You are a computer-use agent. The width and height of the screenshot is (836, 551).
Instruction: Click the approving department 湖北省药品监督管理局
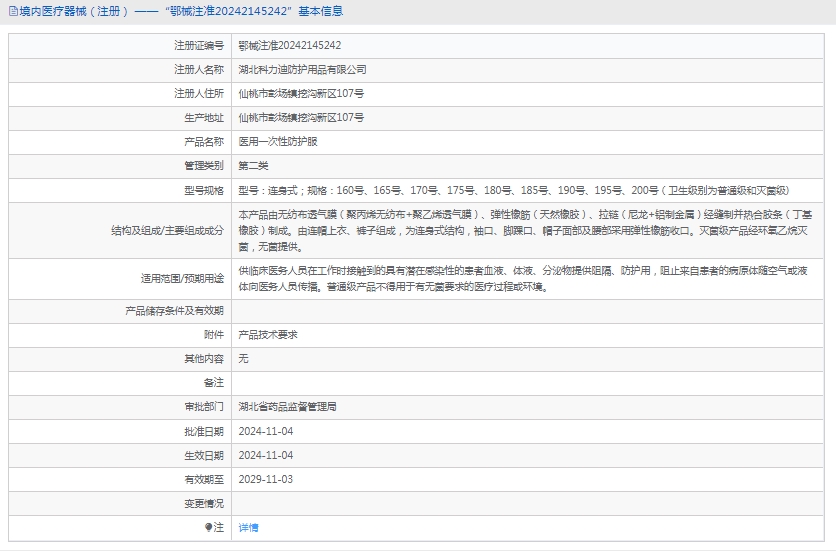point(287,407)
